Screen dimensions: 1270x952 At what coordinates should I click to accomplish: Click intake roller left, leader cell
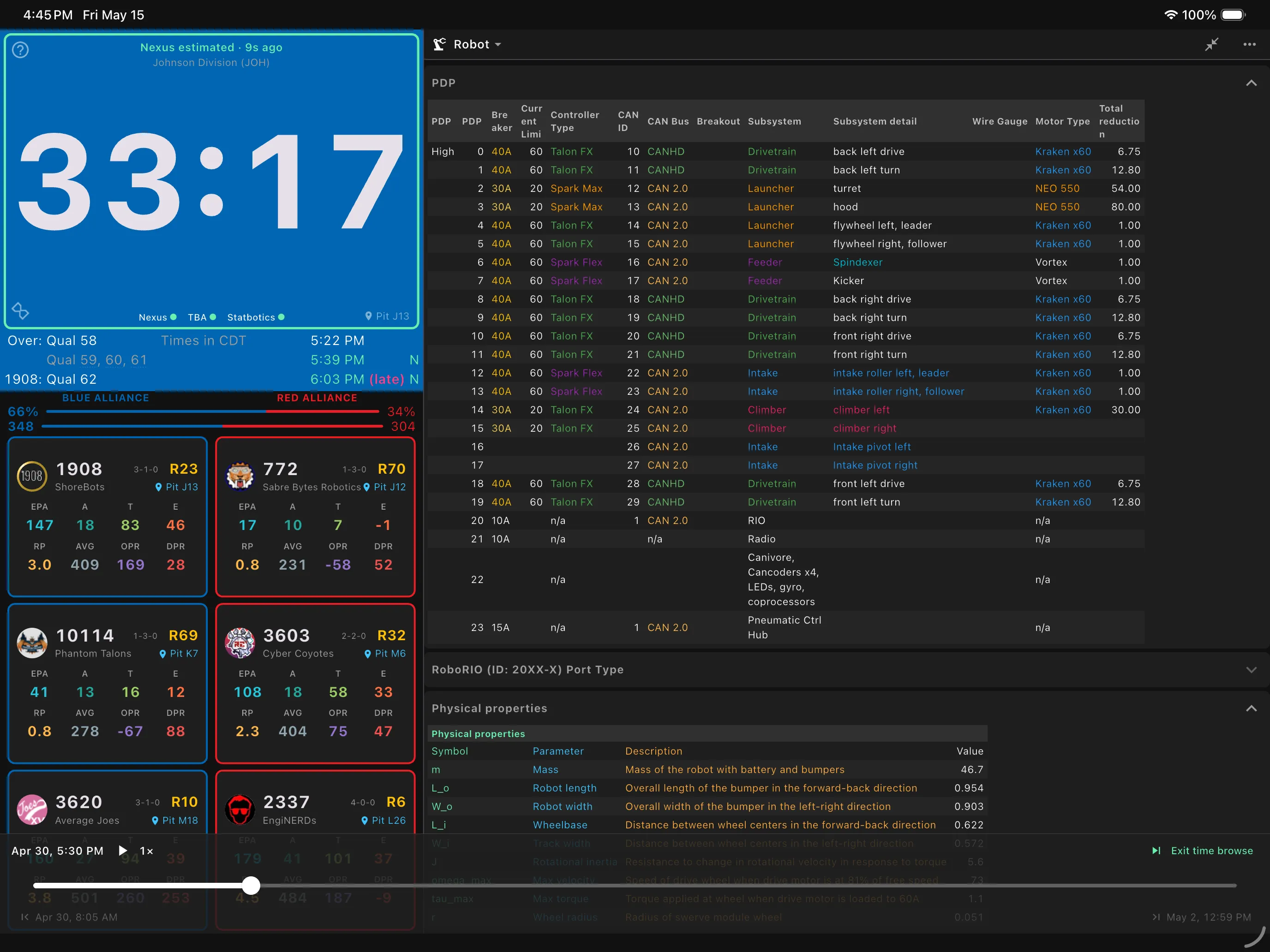coord(891,373)
